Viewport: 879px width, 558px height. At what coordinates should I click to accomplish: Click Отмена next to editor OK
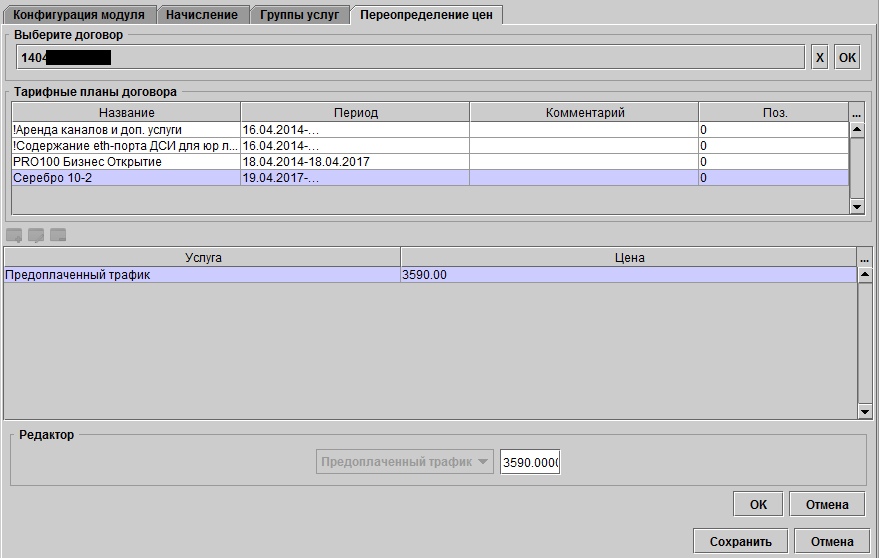pyautogui.click(x=827, y=504)
